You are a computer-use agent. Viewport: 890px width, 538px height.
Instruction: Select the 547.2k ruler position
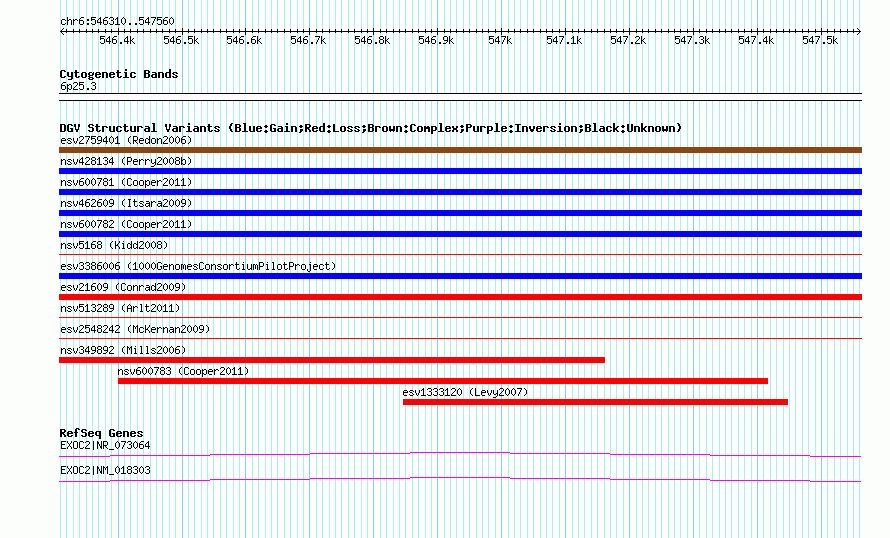tap(628, 40)
